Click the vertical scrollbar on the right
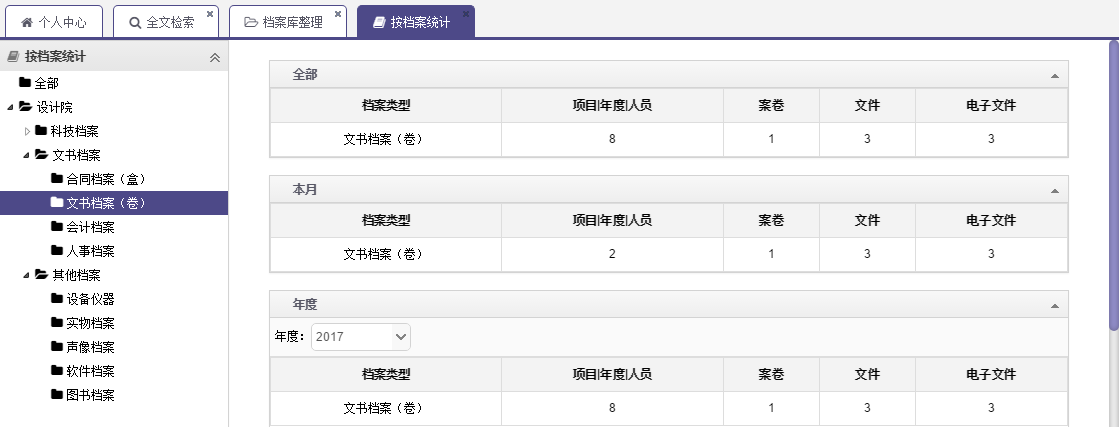Screen dimensions: 1119x427 tap(1113, 180)
